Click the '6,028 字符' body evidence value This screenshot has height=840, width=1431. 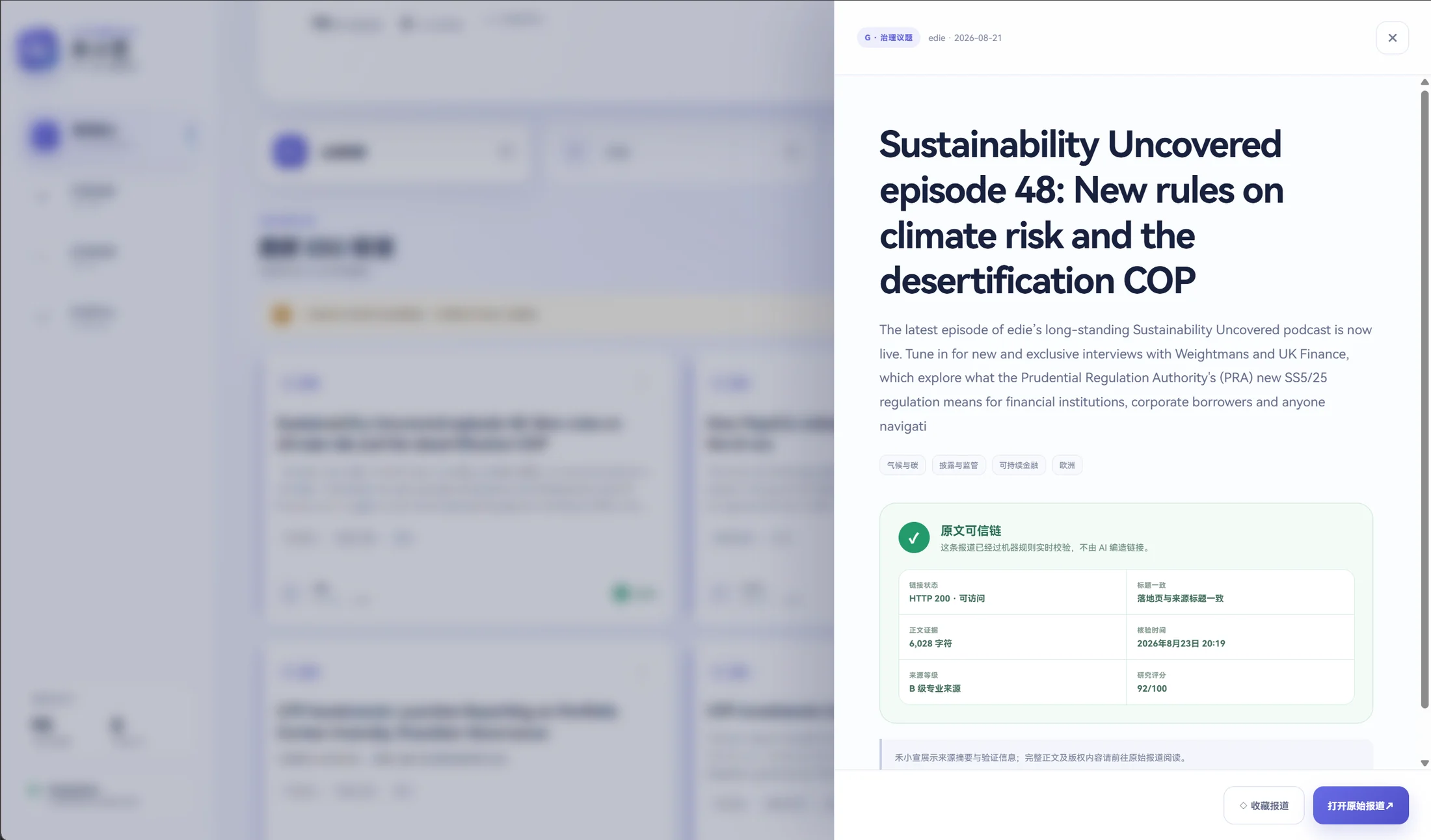(x=930, y=643)
